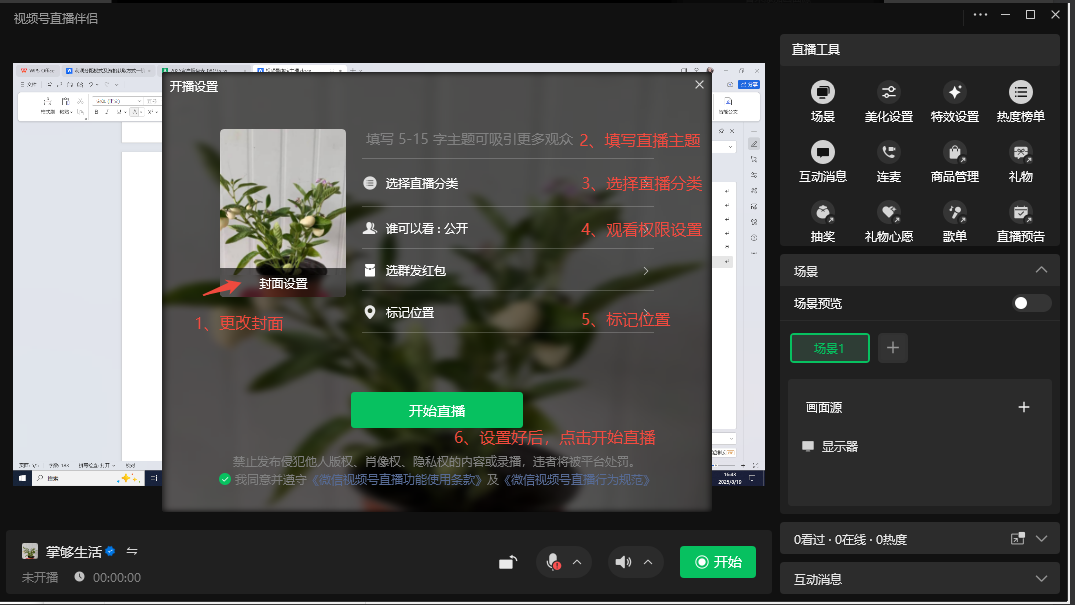The image size is (1075, 605).
Task: Click the live topic input field
Action: 470,140
